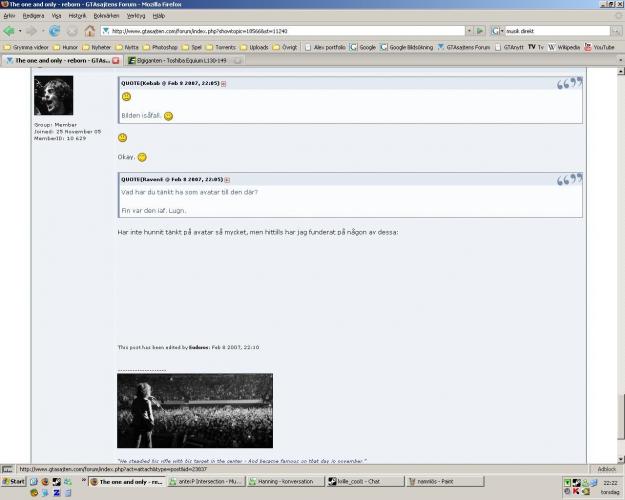
Task: Switch to 'kille_coolt - Chat' taskbar window
Action: [365, 482]
